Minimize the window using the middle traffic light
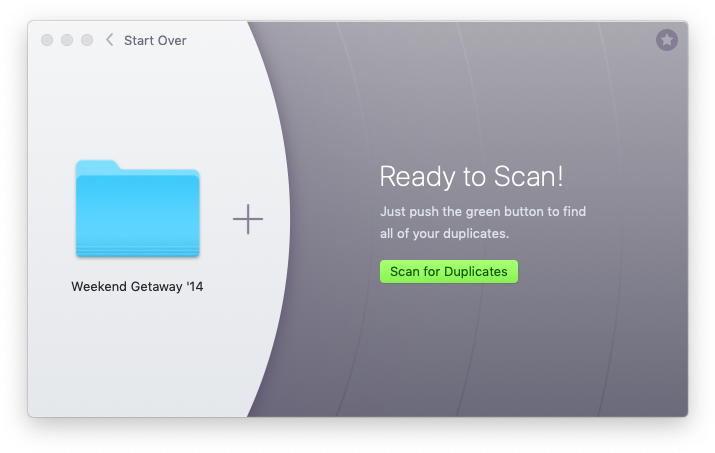715x453 pixels. tap(67, 40)
